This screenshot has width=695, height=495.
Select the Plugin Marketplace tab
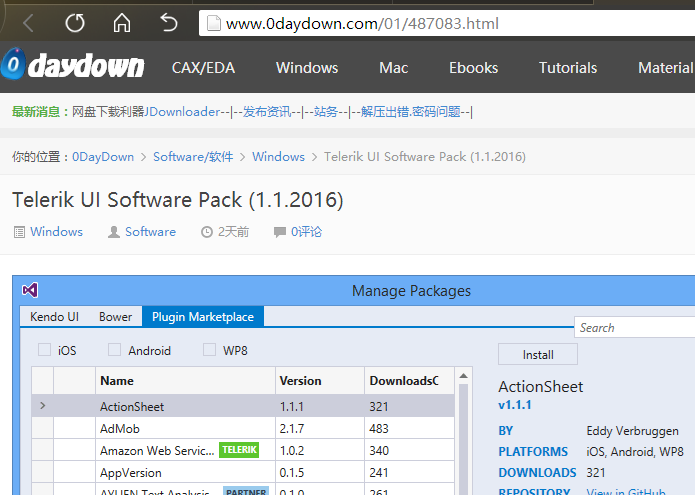(x=203, y=316)
